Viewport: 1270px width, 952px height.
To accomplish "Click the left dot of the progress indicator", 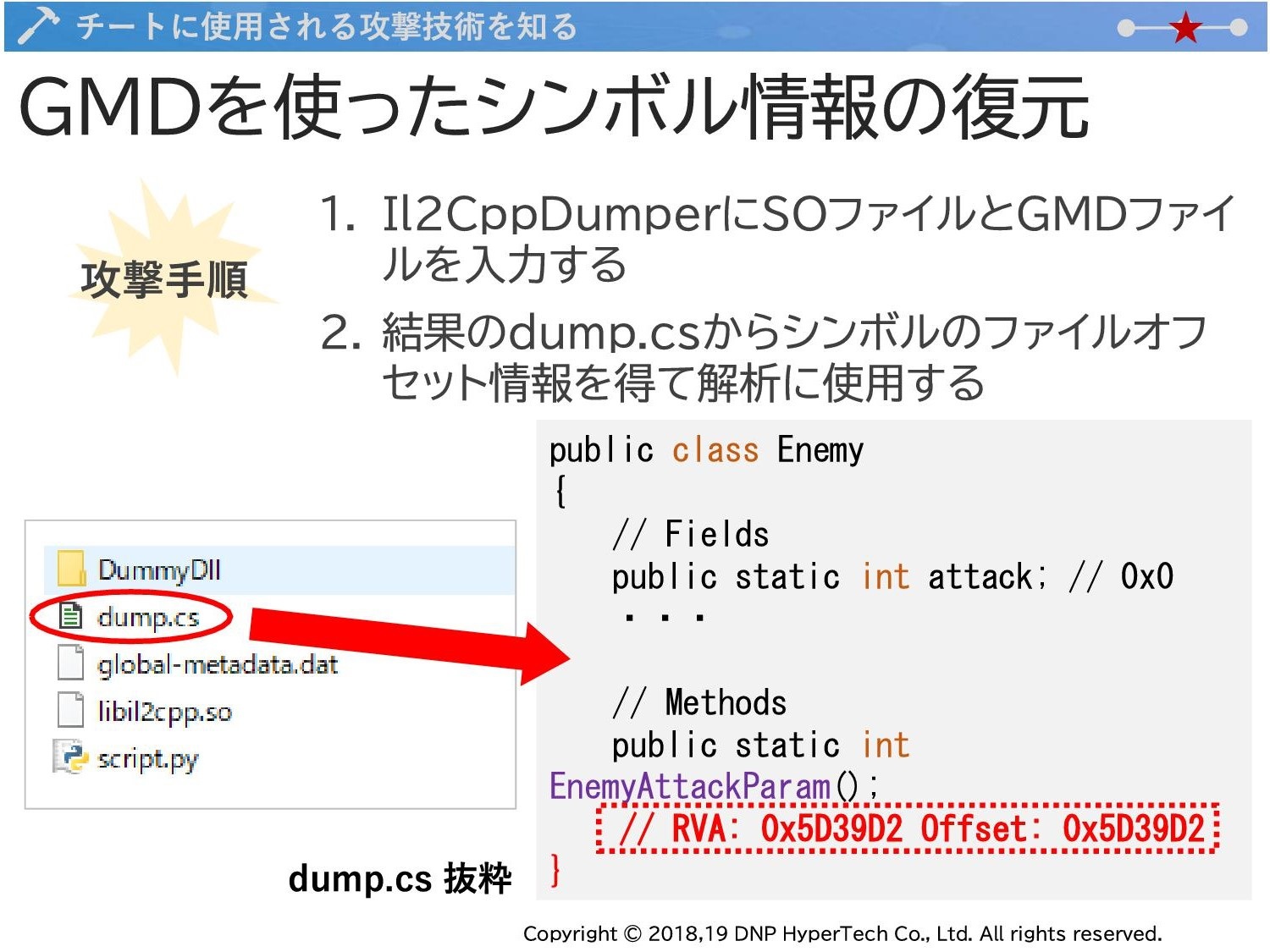I will point(1126,28).
